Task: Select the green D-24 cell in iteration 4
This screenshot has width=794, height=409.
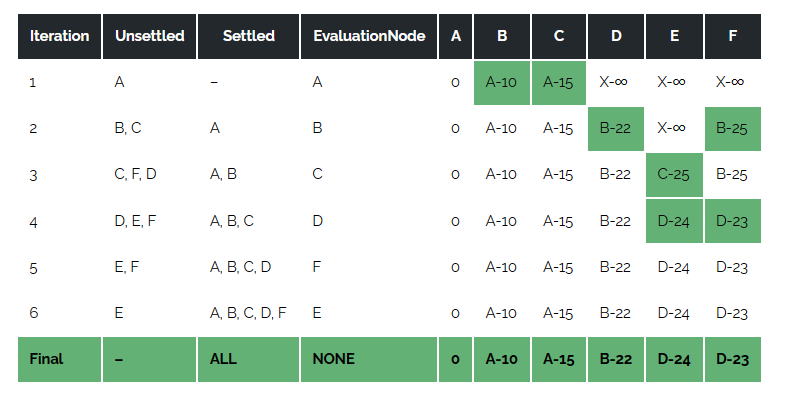Action: pos(674,221)
